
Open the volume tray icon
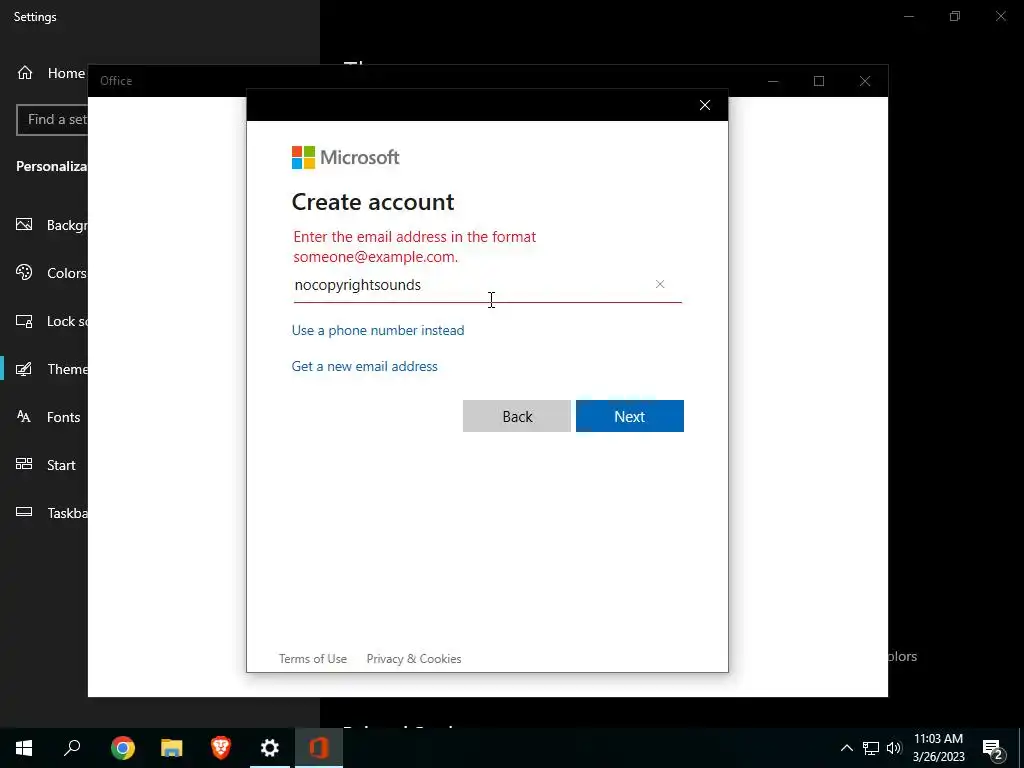pos(894,748)
